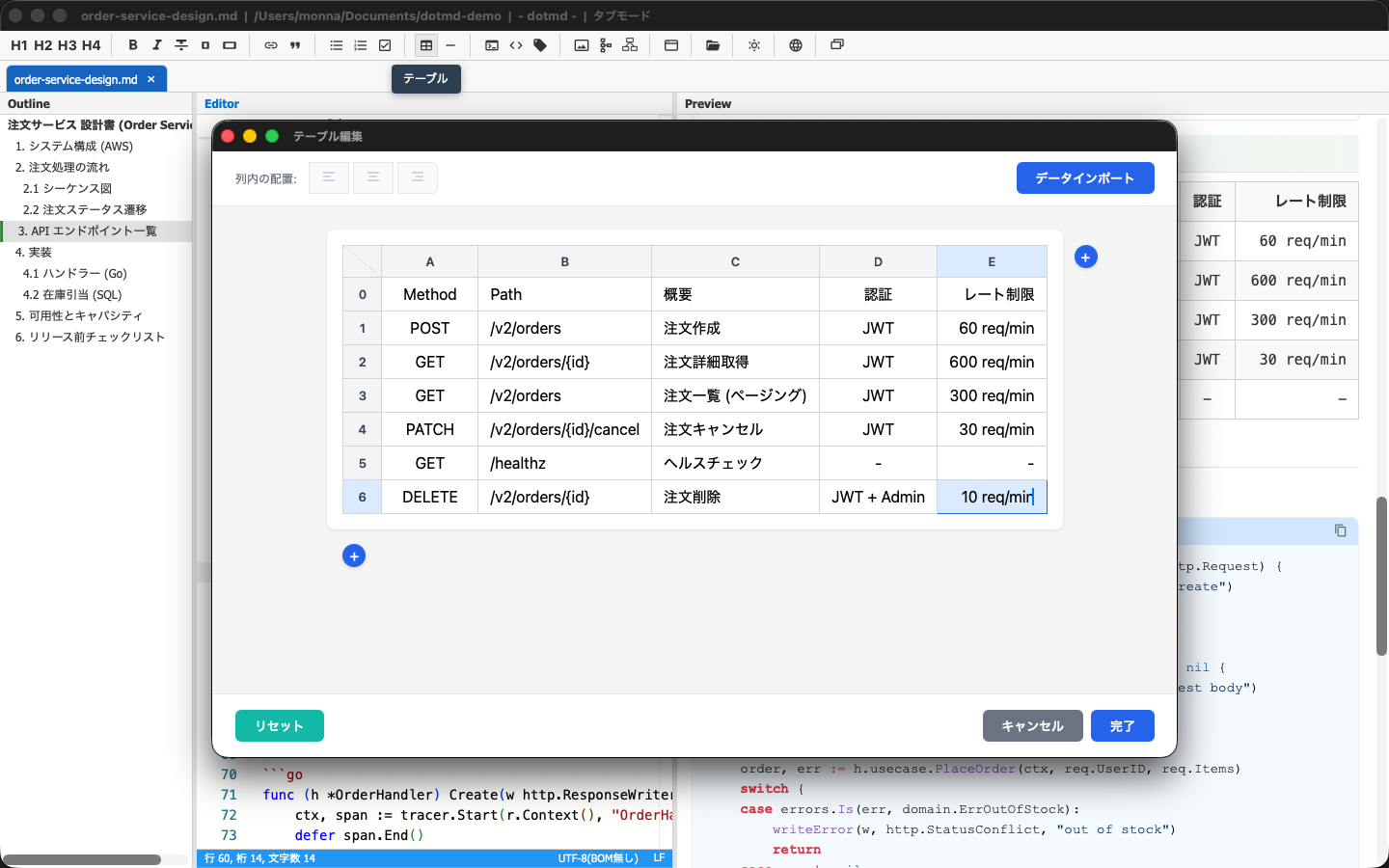Set column alignment to center
The height and width of the screenshot is (868, 1389).
[x=373, y=177]
